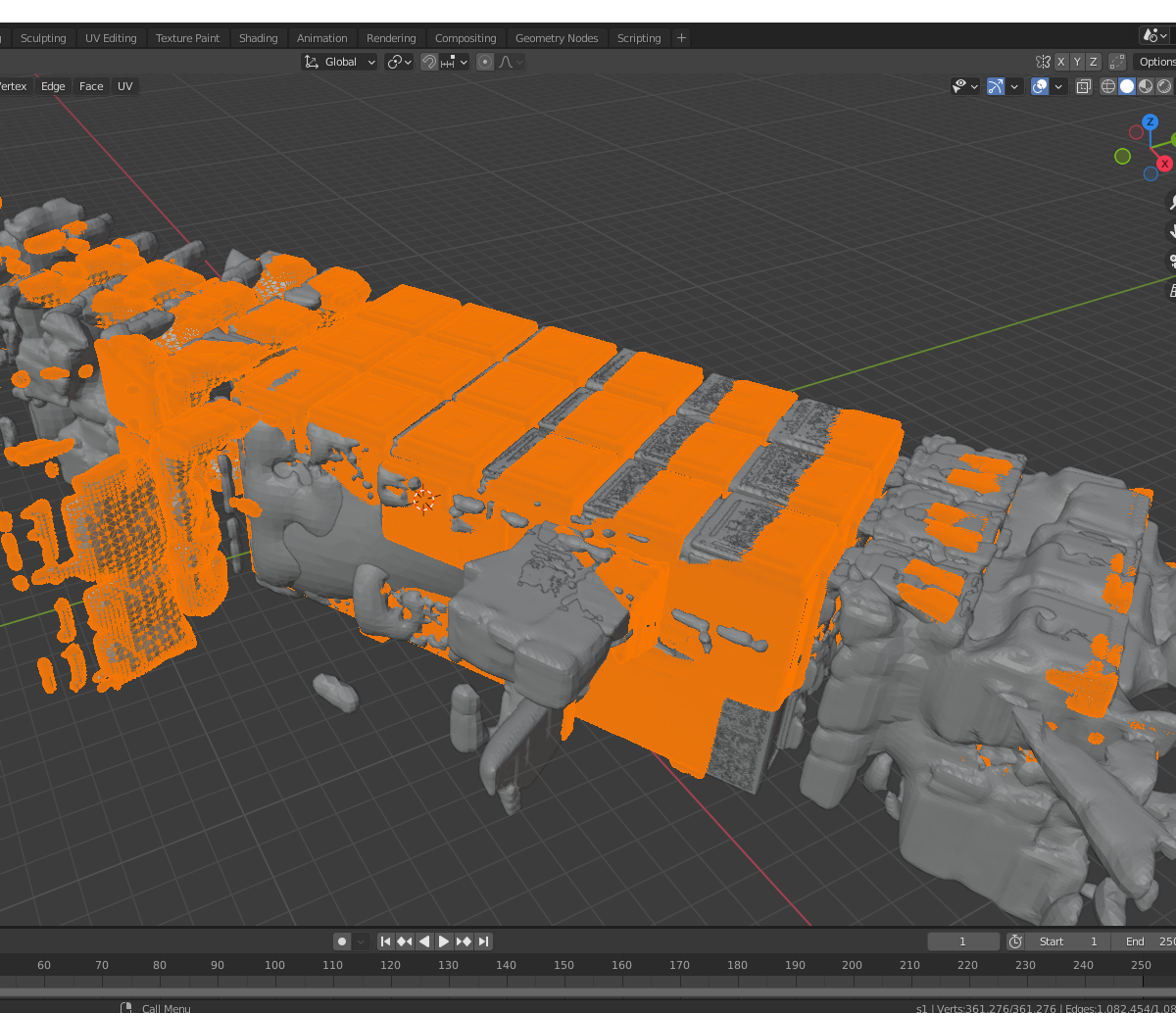
Task: Switch to wireframe viewport shading
Action: click(1108, 86)
